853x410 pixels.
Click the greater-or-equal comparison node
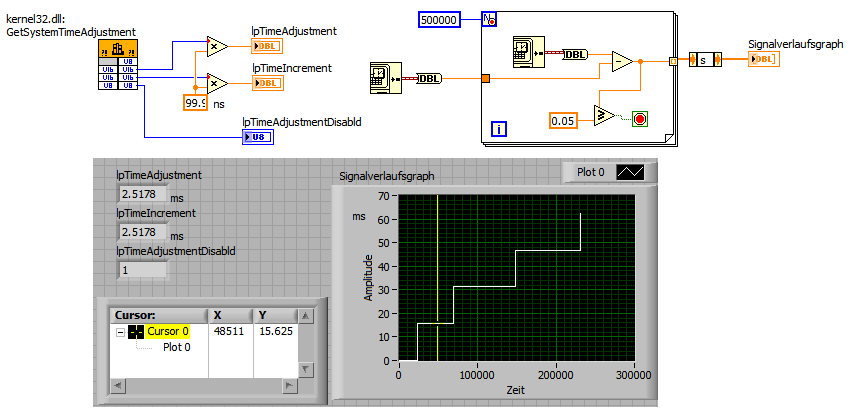(604, 116)
